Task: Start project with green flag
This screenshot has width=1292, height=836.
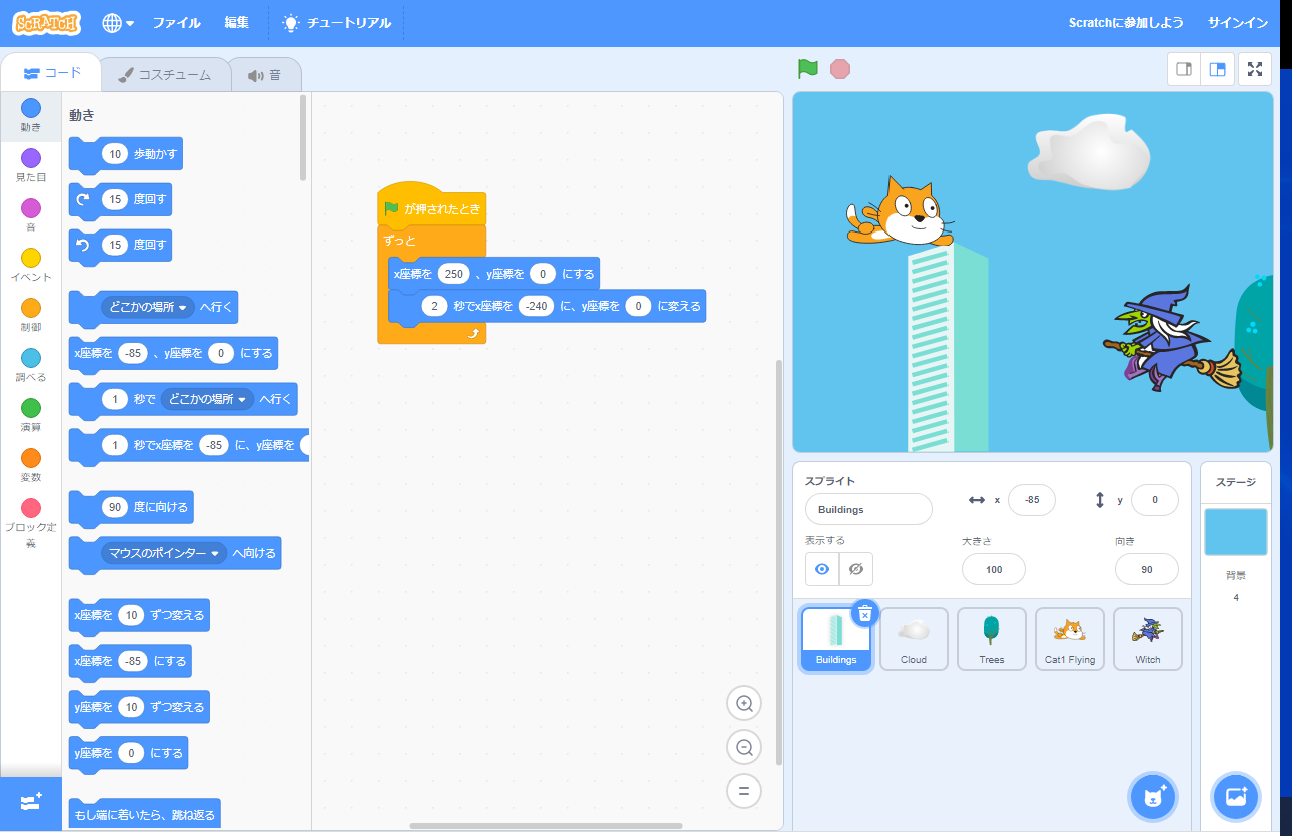Action: tap(808, 69)
